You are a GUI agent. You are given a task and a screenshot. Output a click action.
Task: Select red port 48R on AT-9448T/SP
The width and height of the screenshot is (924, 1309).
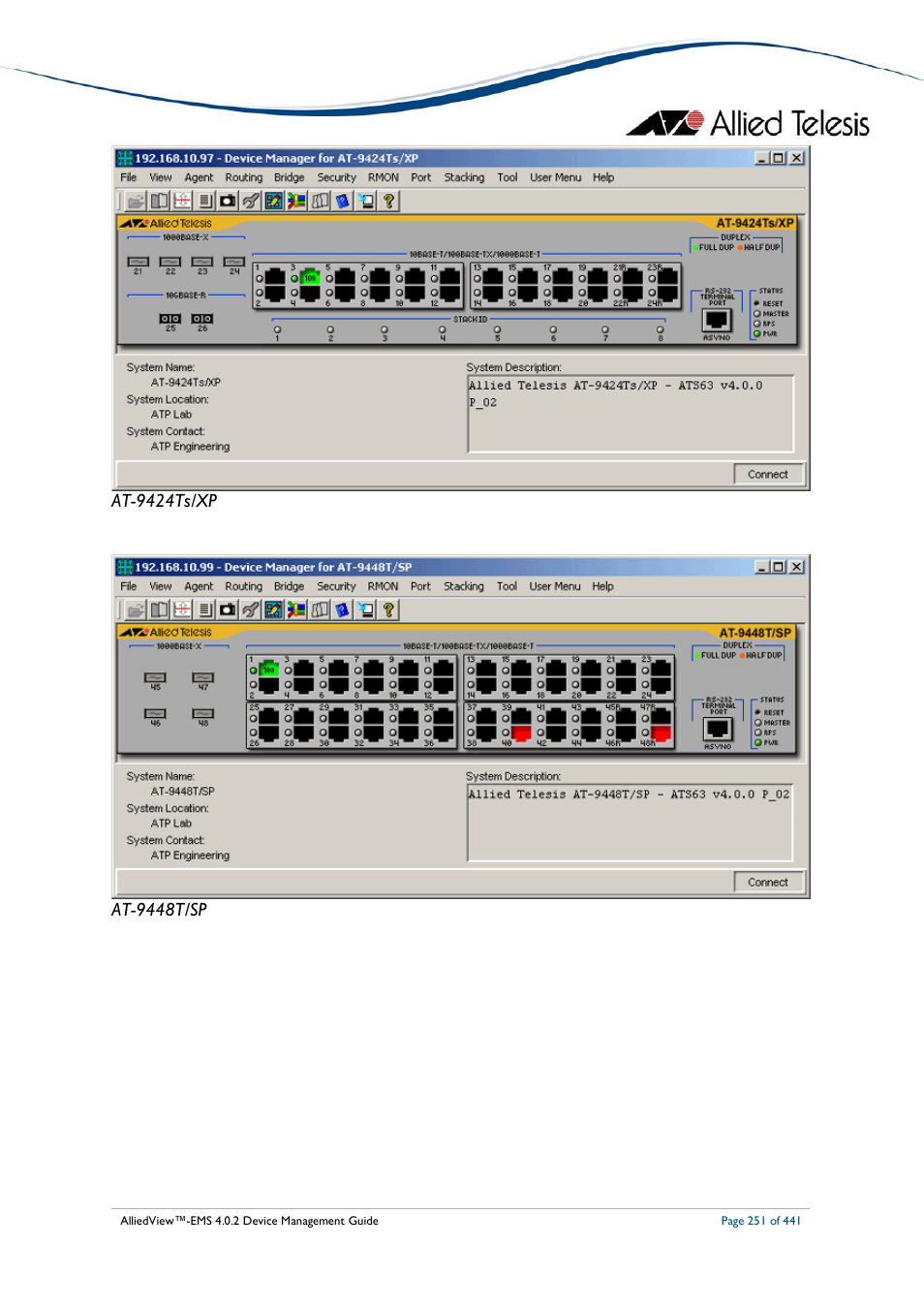(x=662, y=732)
